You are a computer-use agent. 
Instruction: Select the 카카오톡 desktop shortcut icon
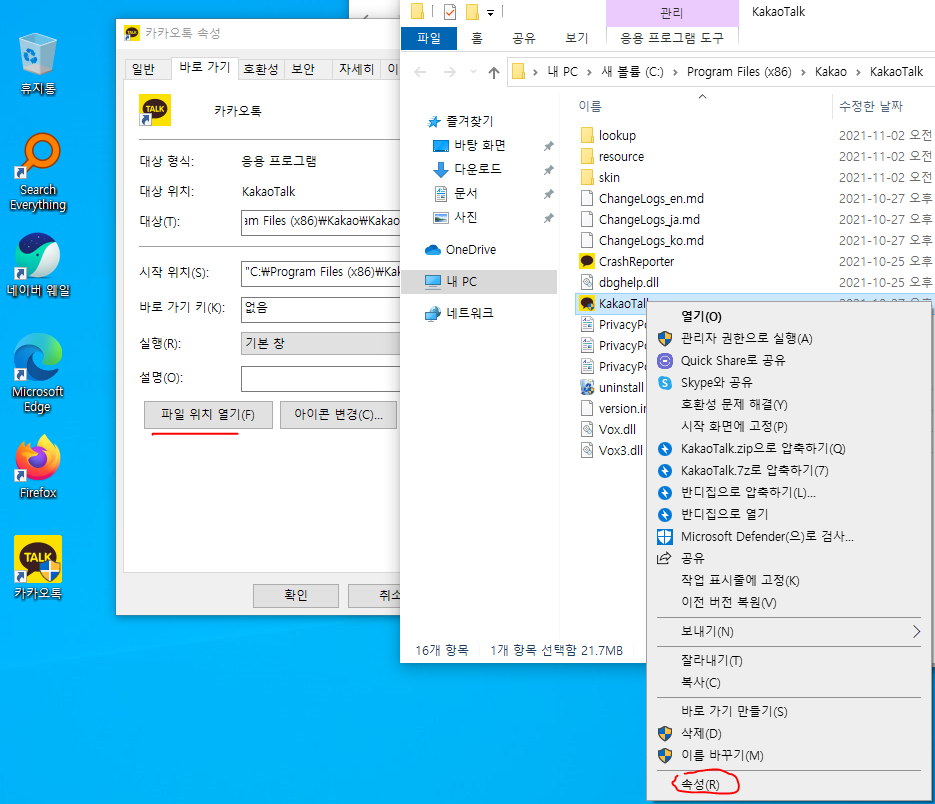tap(38, 567)
